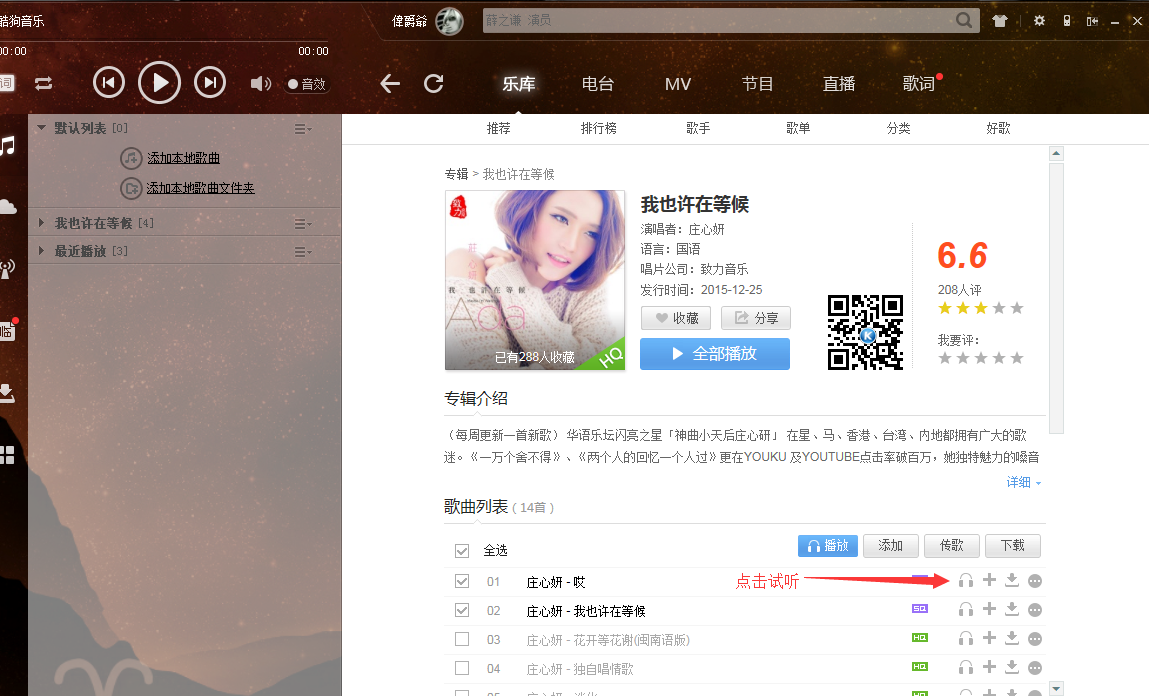Click the 传歌 button
Screen dimensions: 1149x696
952,546
